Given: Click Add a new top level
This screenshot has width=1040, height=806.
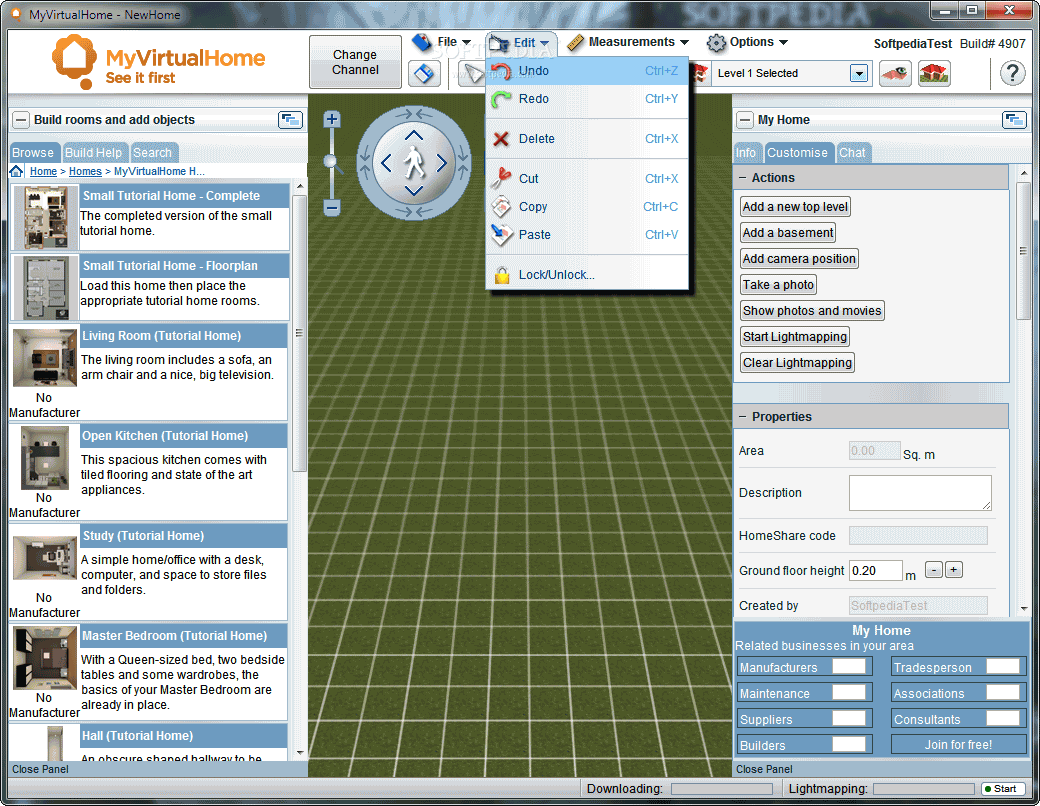Looking at the screenshot, I should coord(795,207).
